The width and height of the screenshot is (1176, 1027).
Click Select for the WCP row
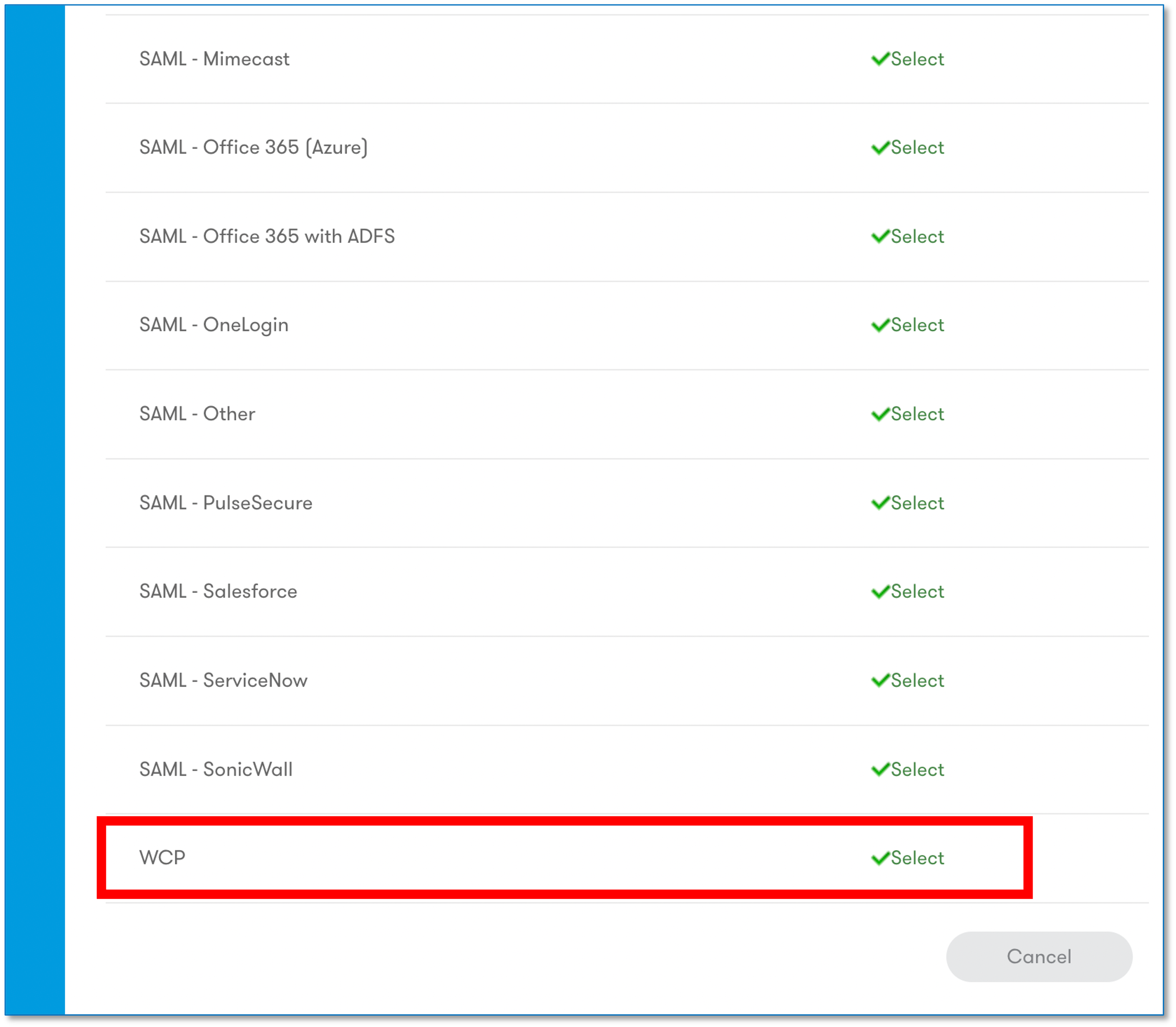tap(907, 859)
